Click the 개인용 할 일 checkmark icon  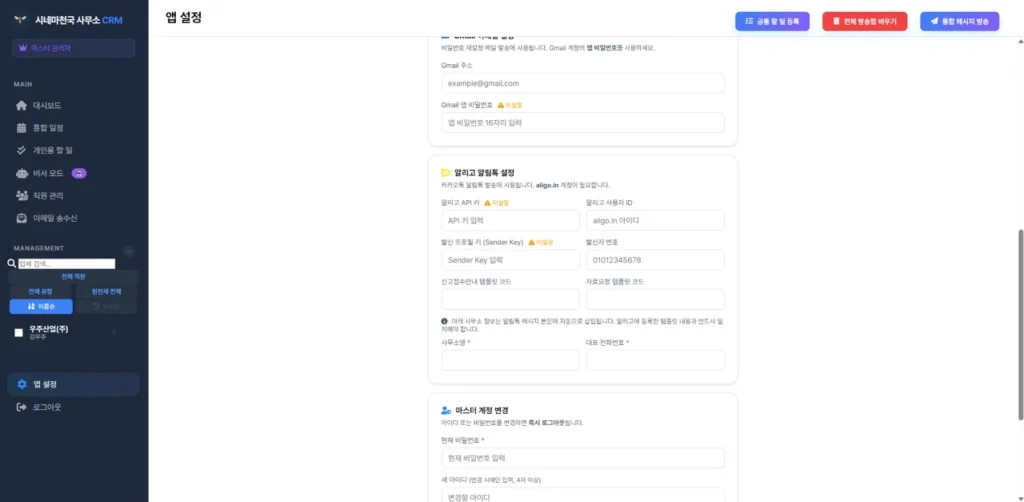pyautogui.click(x=22, y=150)
